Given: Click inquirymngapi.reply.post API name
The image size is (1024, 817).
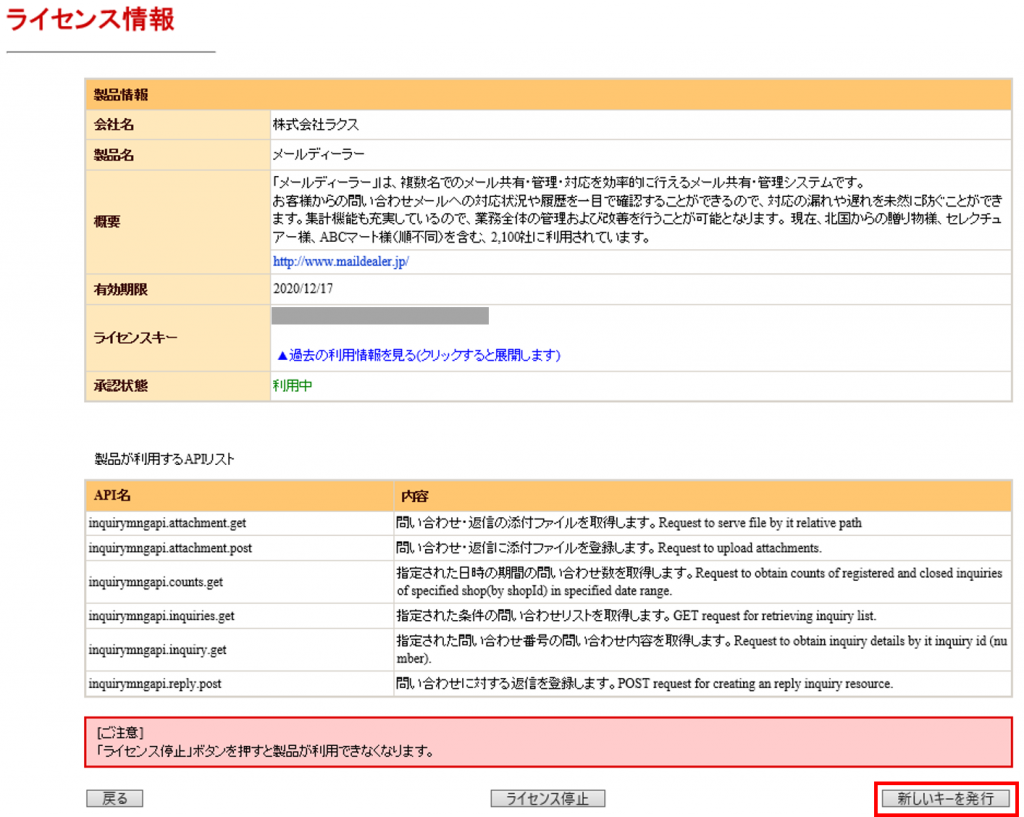Looking at the screenshot, I should [x=155, y=684].
